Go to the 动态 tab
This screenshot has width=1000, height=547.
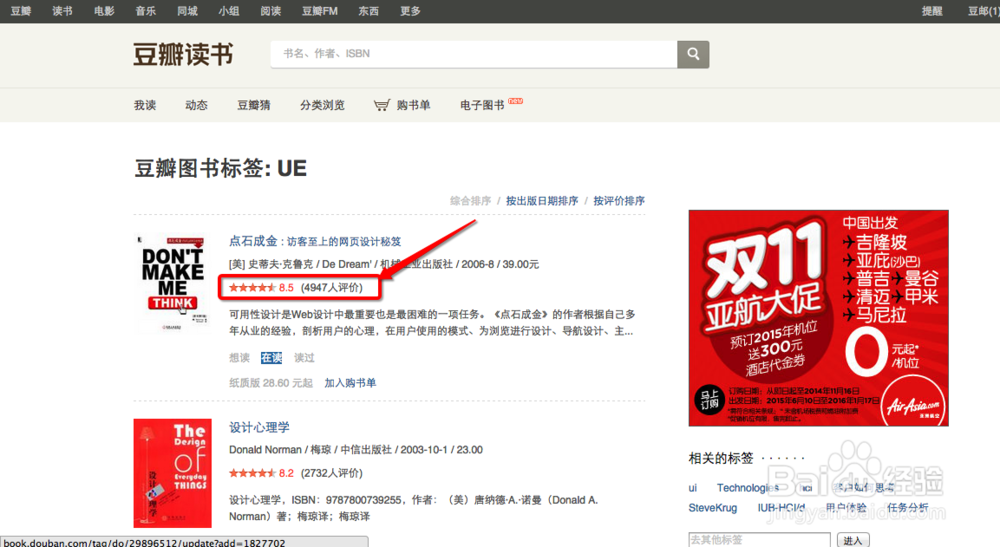click(196, 105)
